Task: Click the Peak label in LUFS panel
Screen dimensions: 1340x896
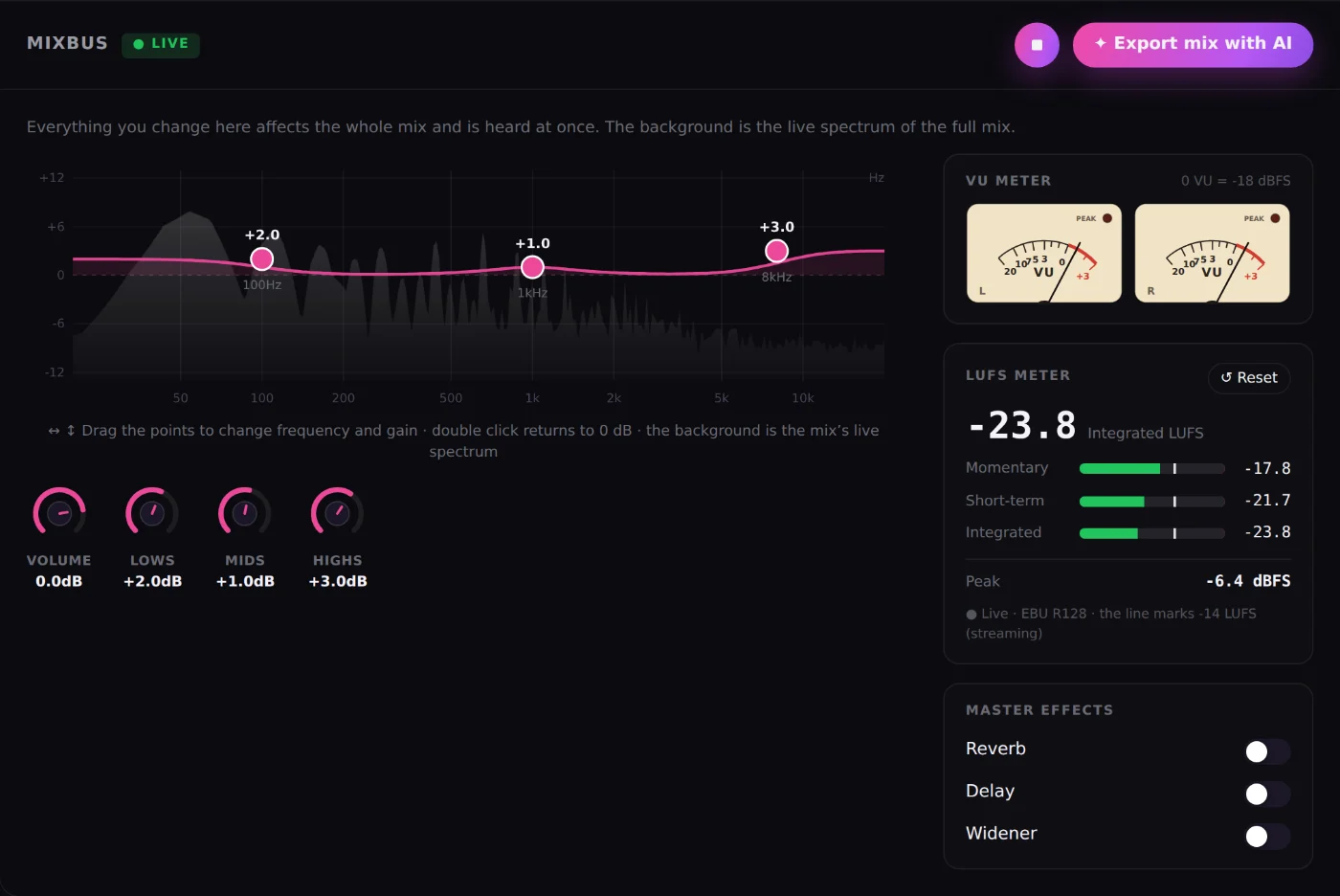Action: tap(983, 581)
